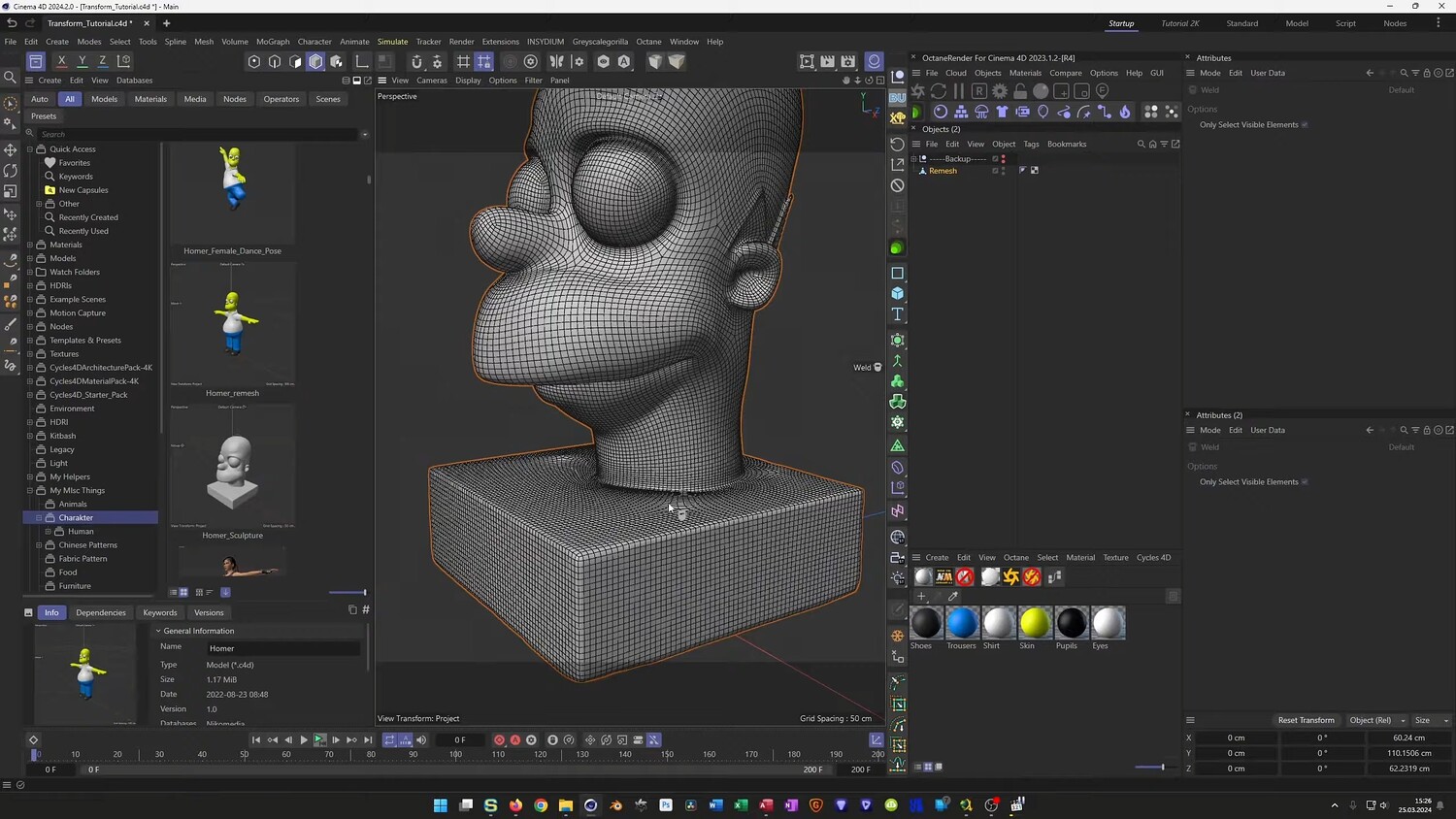Toggle layer flag of Backup object
The image size is (1456, 819).
(995, 158)
